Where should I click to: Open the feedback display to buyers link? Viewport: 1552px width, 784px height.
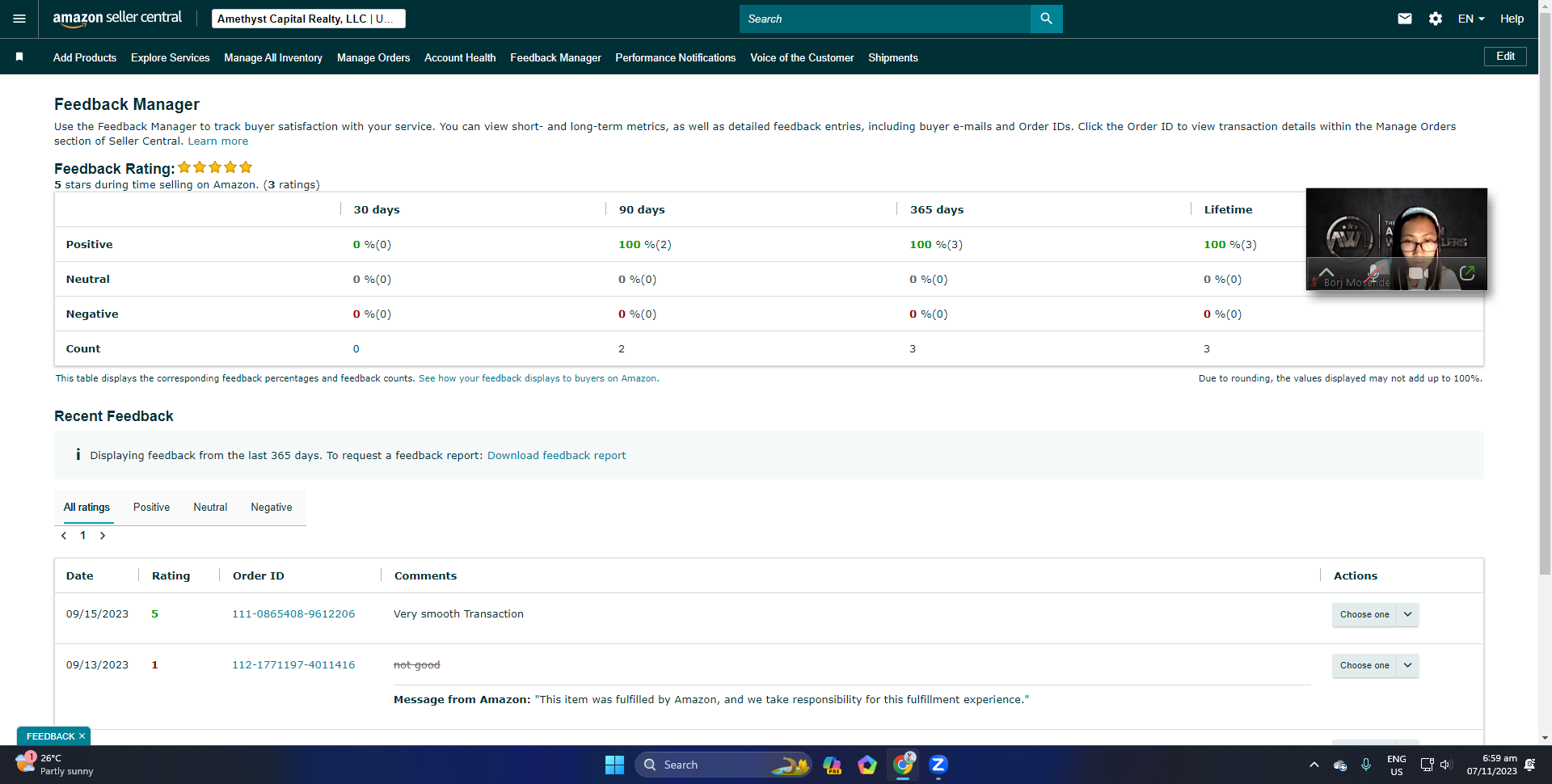click(538, 378)
